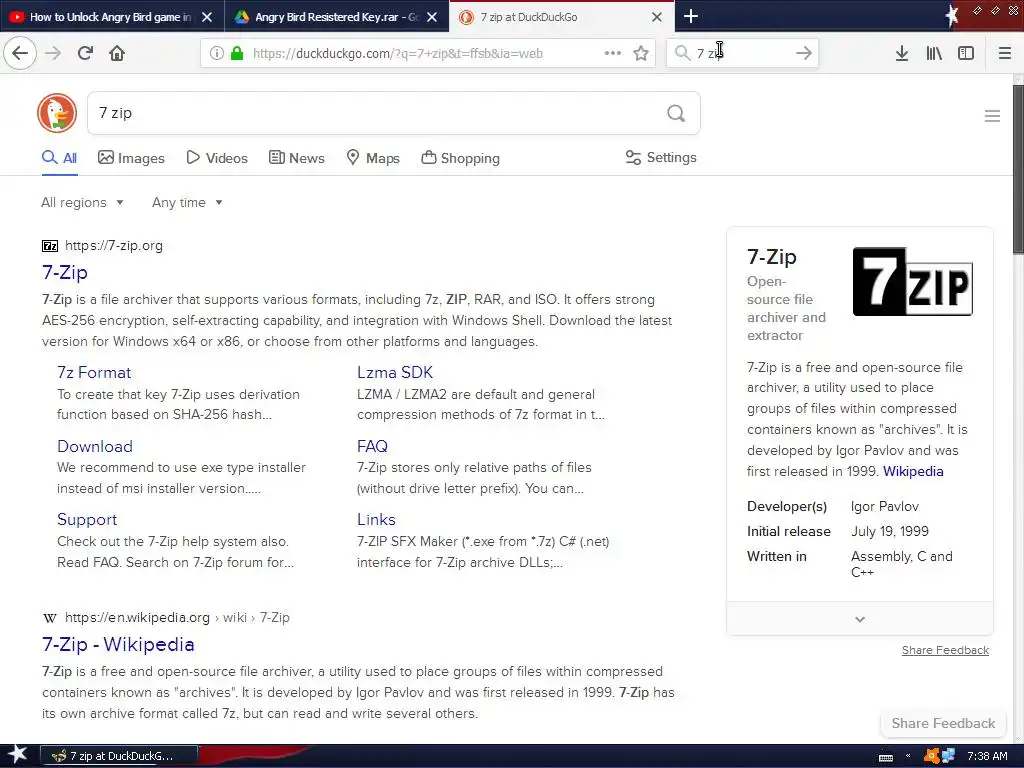Show hidden system tray icons

(908, 756)
